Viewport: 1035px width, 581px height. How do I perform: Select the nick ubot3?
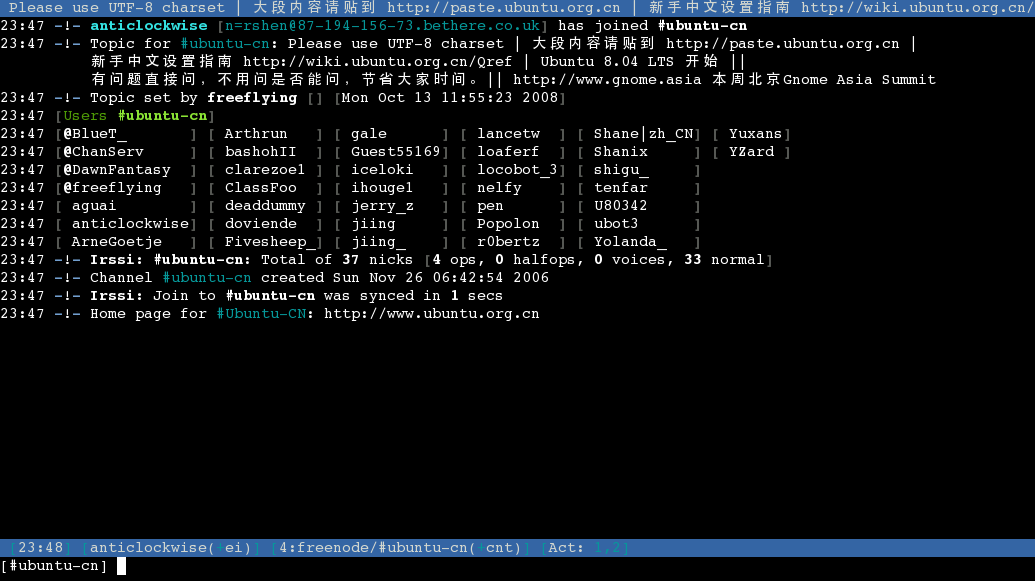616,224
